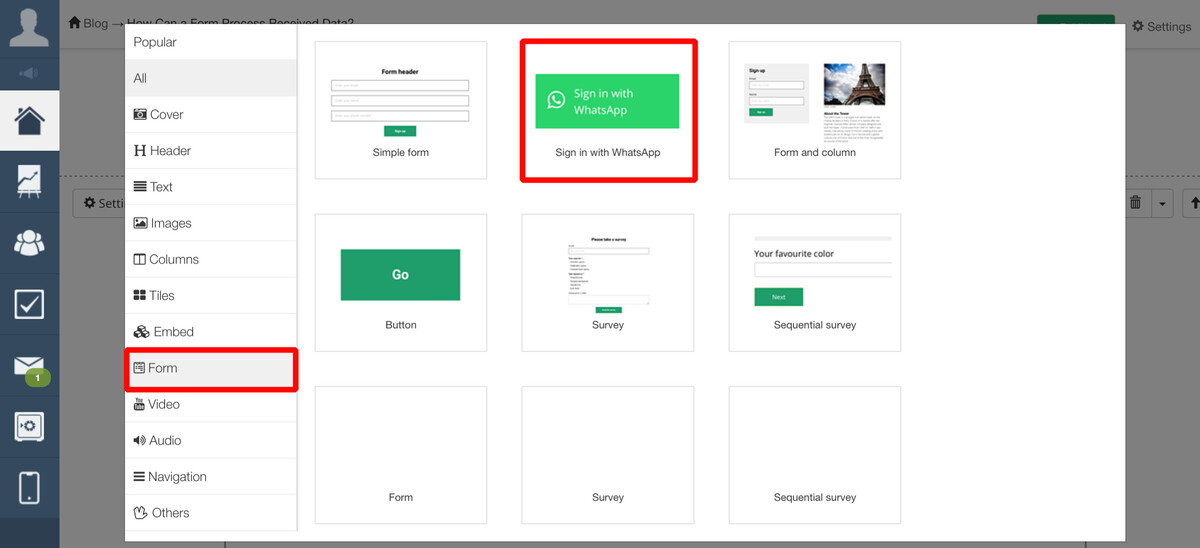Select the Header category
This screenshot has height=548, width=1200.
click(211, 150)
